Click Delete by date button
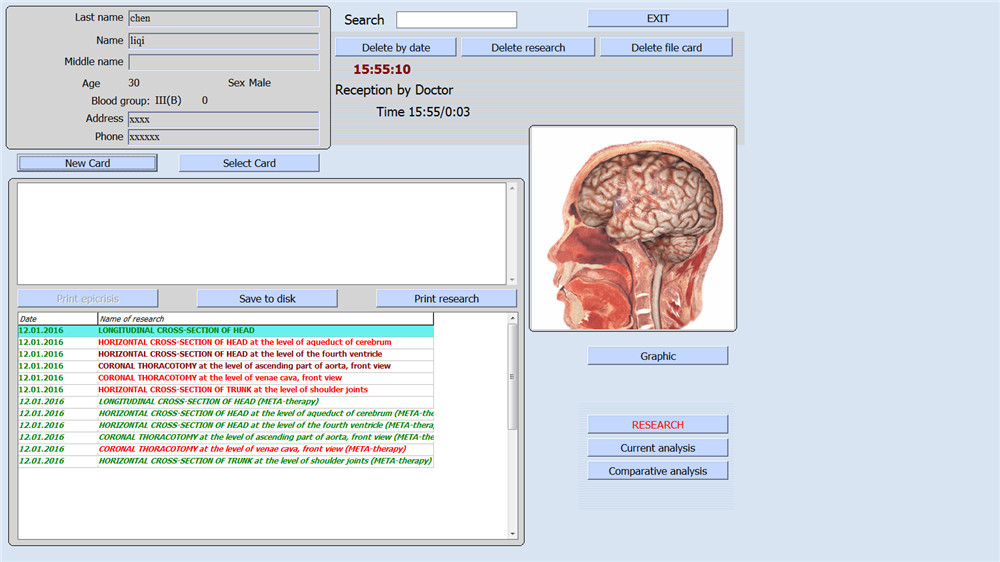The height and width of the screenshot is (562, 1000). tap(395, 47)
